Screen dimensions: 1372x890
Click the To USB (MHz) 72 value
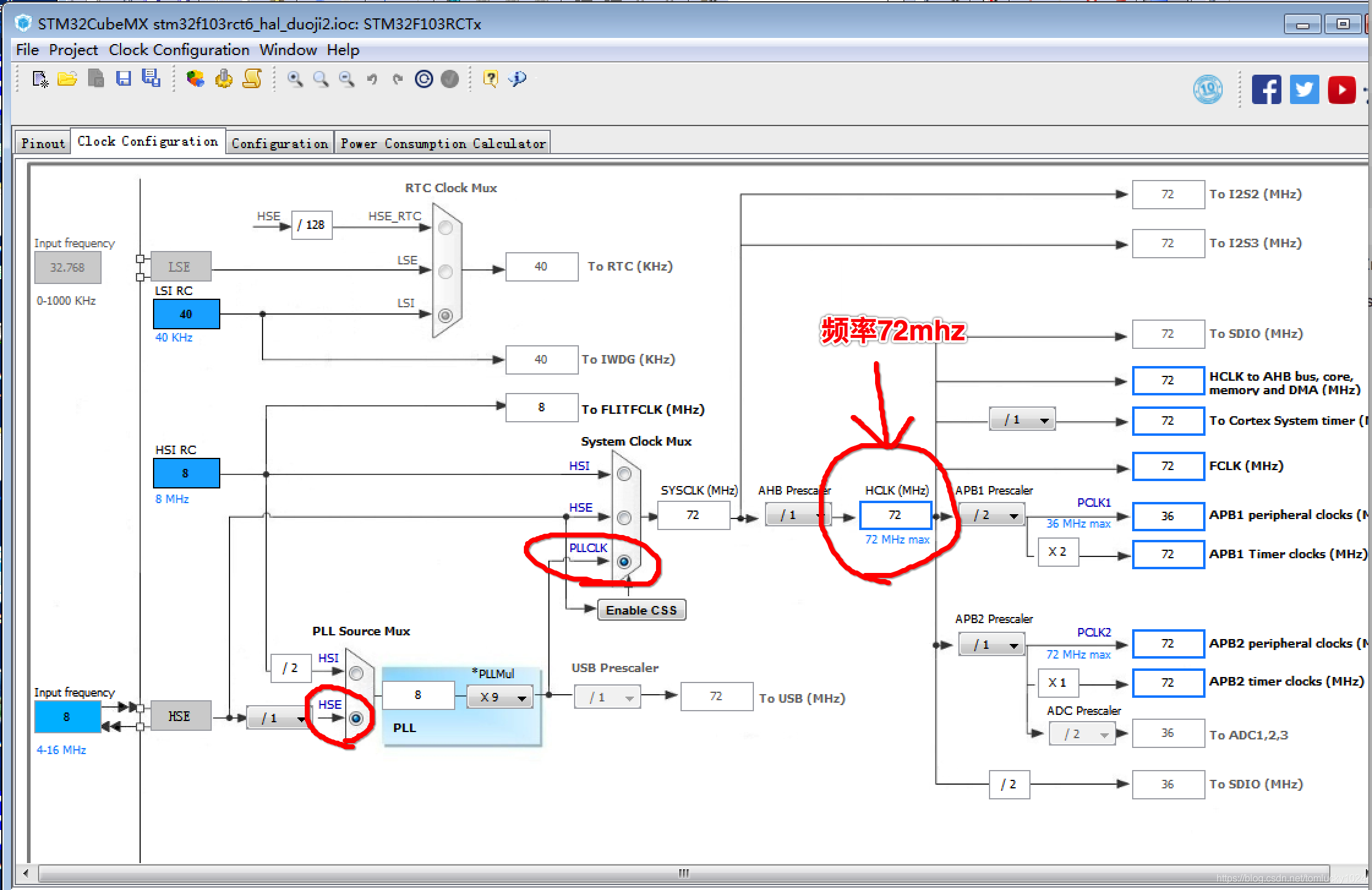(717, 697)
